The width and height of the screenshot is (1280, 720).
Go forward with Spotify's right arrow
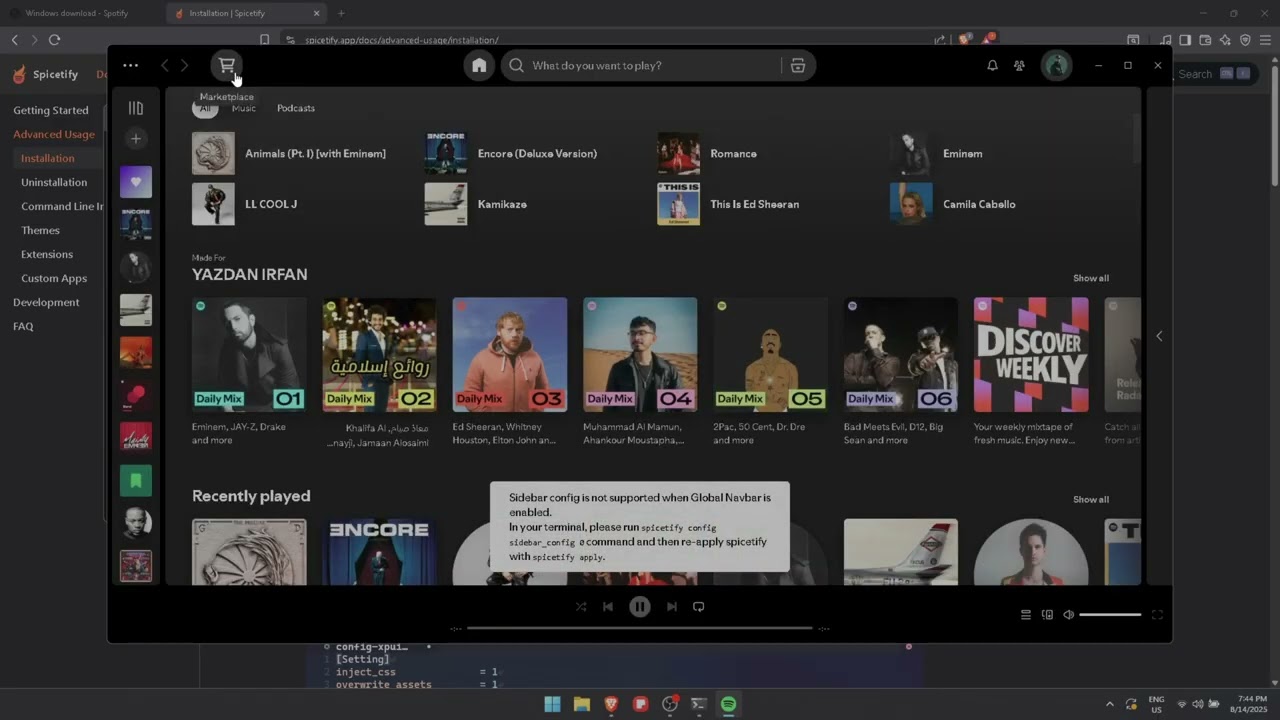(185, 66)
